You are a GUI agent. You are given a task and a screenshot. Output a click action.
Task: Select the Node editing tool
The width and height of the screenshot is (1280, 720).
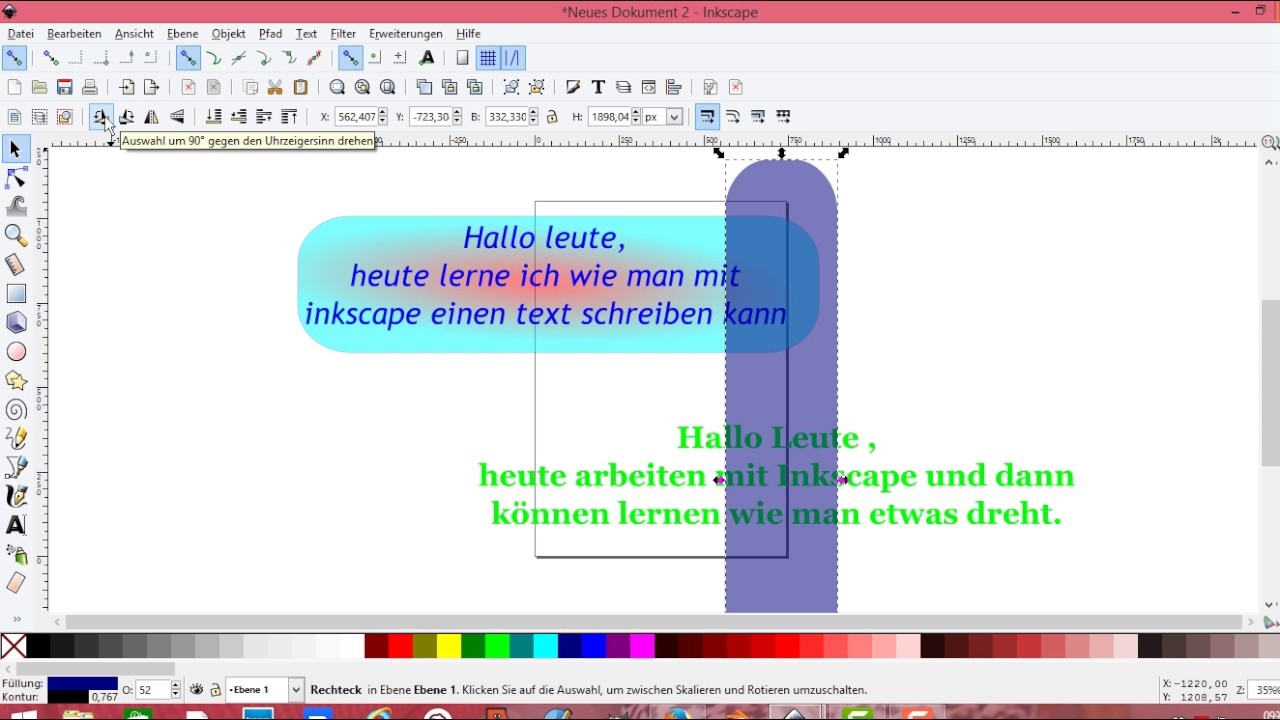15,178
